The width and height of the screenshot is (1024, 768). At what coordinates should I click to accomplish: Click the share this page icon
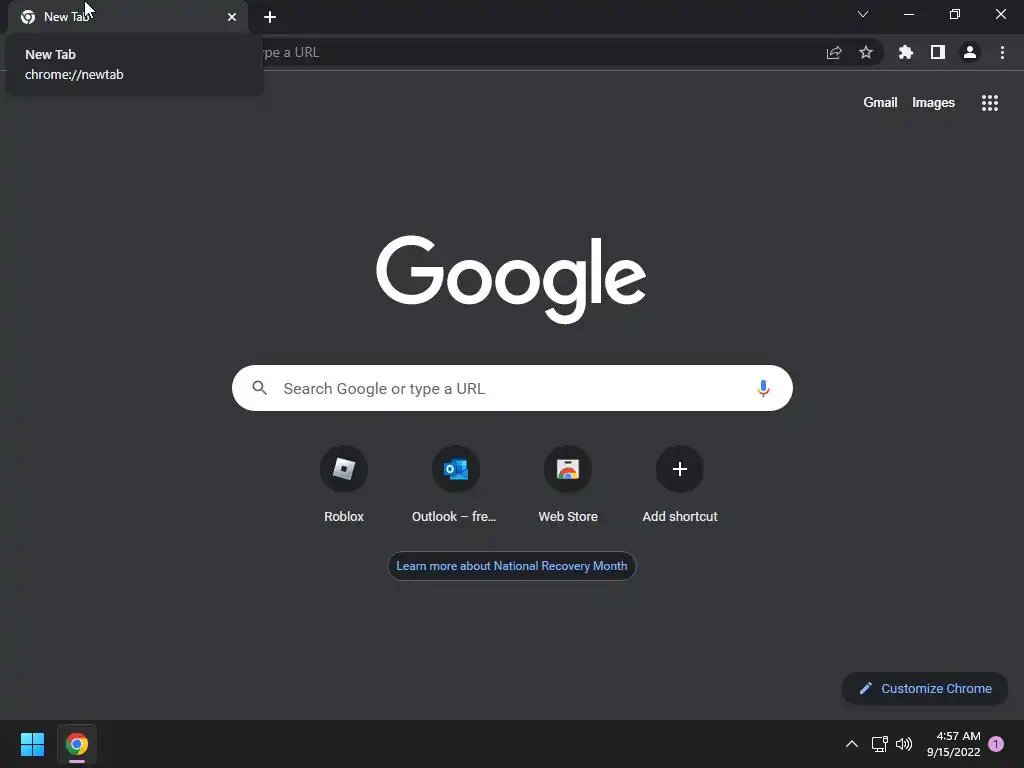point(834,52)
